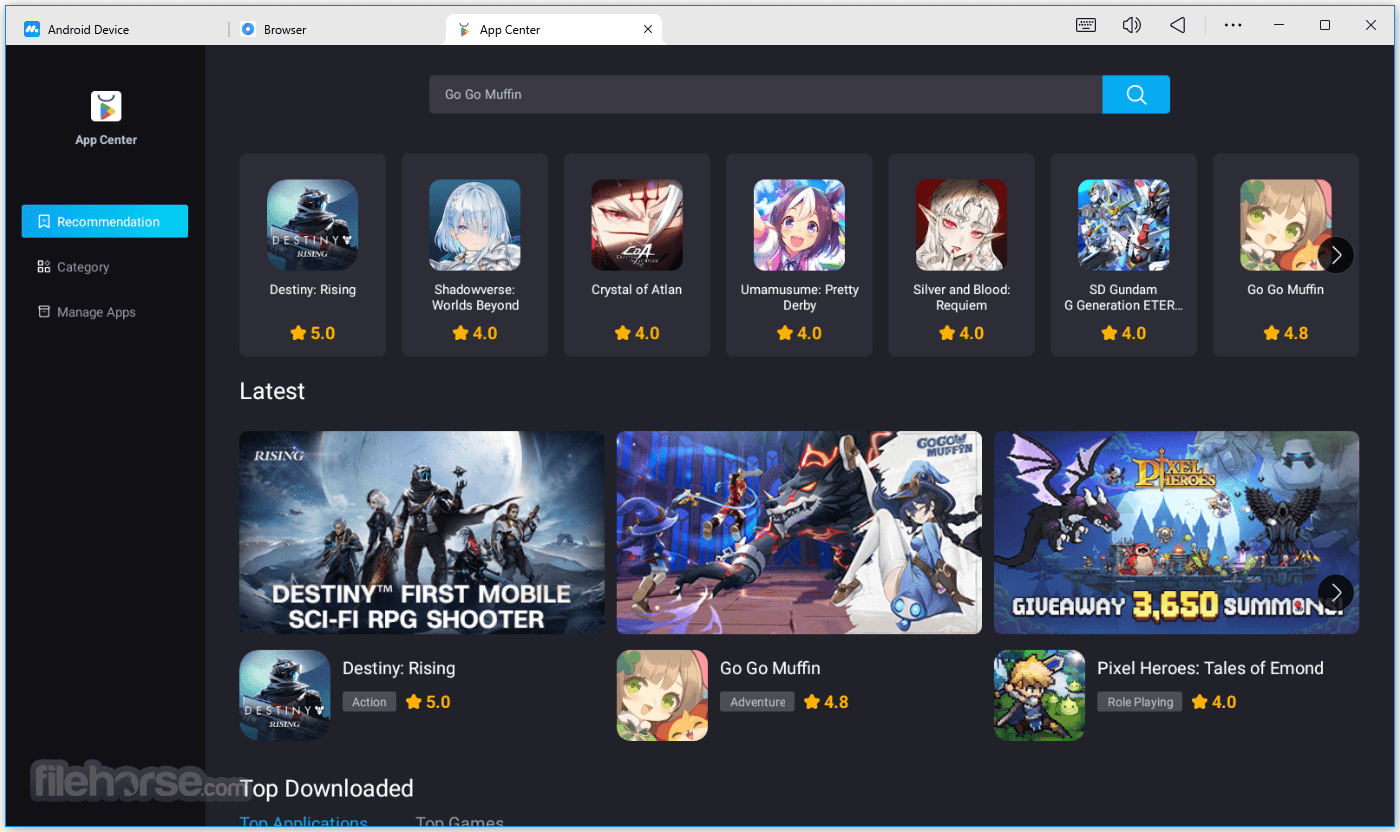1400x832 pixels.
Task: Click Go Go Muffin small icon under Latest
Action: coord(662,695)
